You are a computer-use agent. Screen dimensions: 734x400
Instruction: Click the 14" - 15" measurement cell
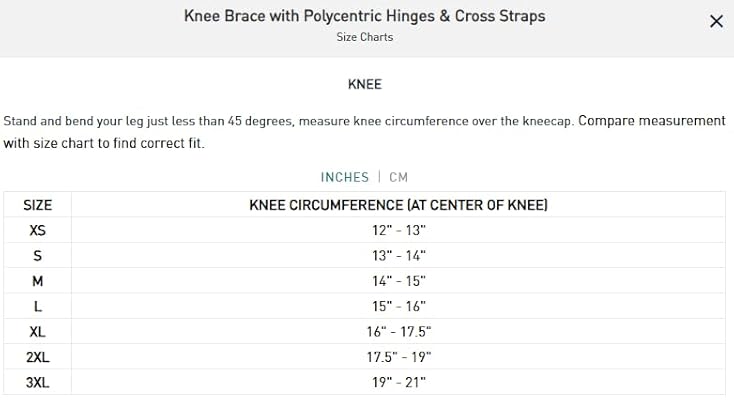[x=398, y=281]
